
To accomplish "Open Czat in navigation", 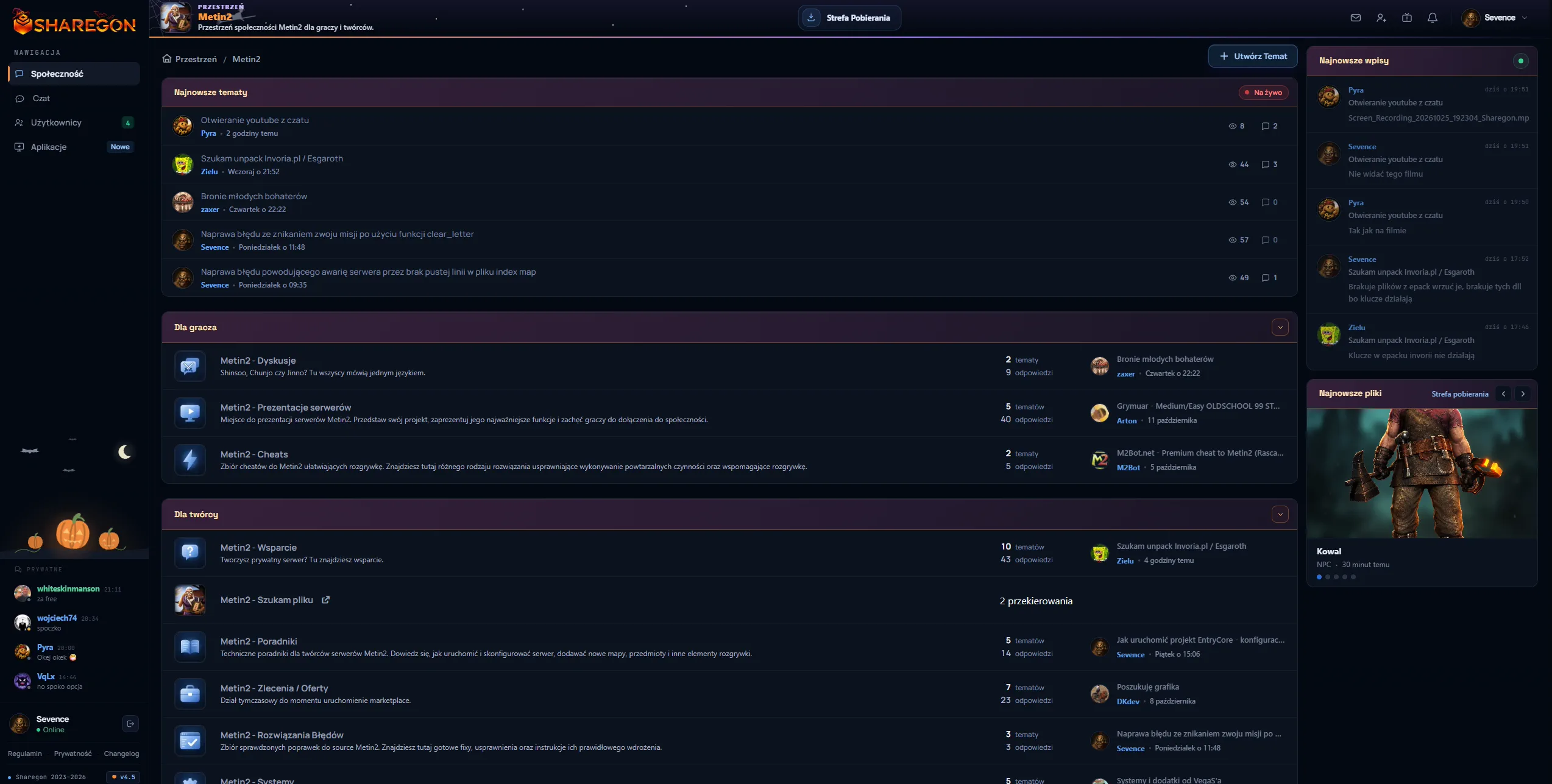I will tap(74, 98).
